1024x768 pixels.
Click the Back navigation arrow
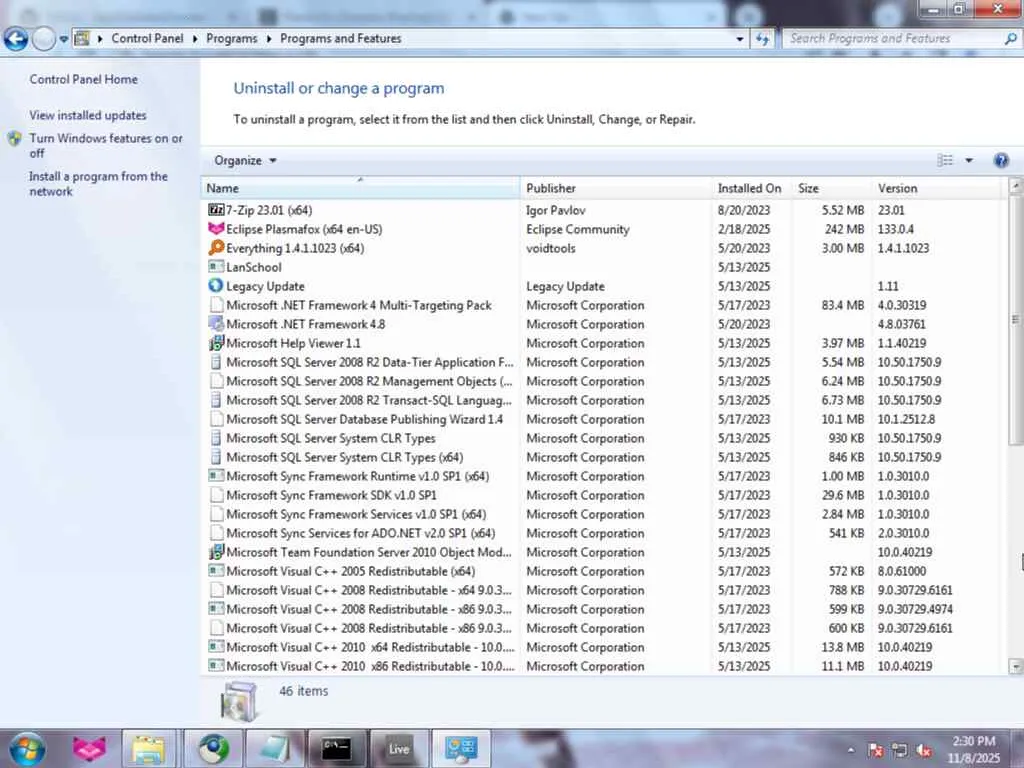16,39
